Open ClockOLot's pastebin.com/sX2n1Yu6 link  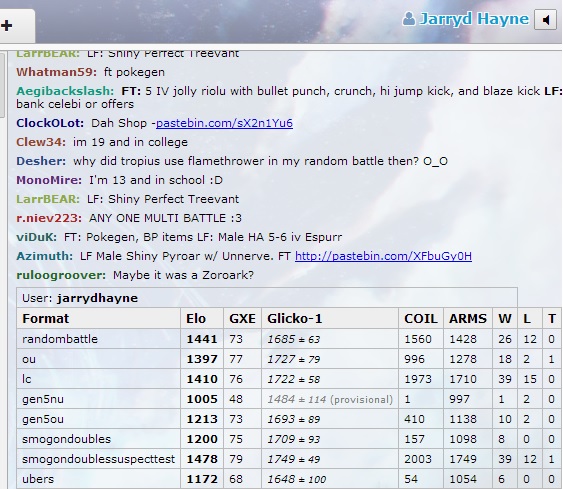click(x=224, y=123)
